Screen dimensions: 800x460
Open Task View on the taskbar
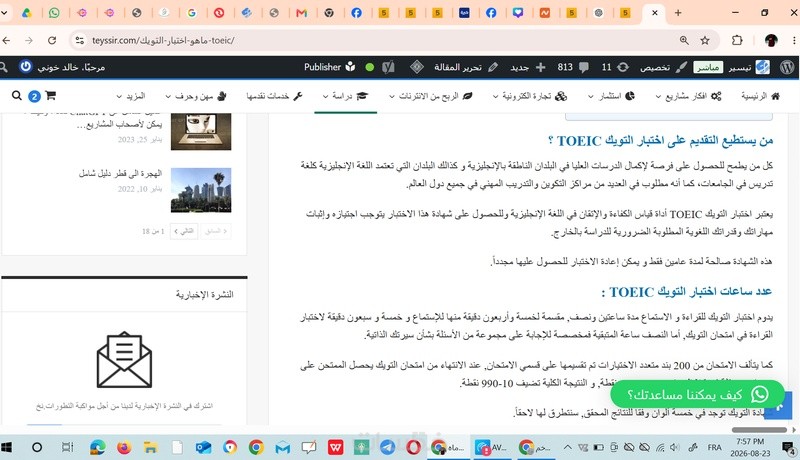coord(67,447)
